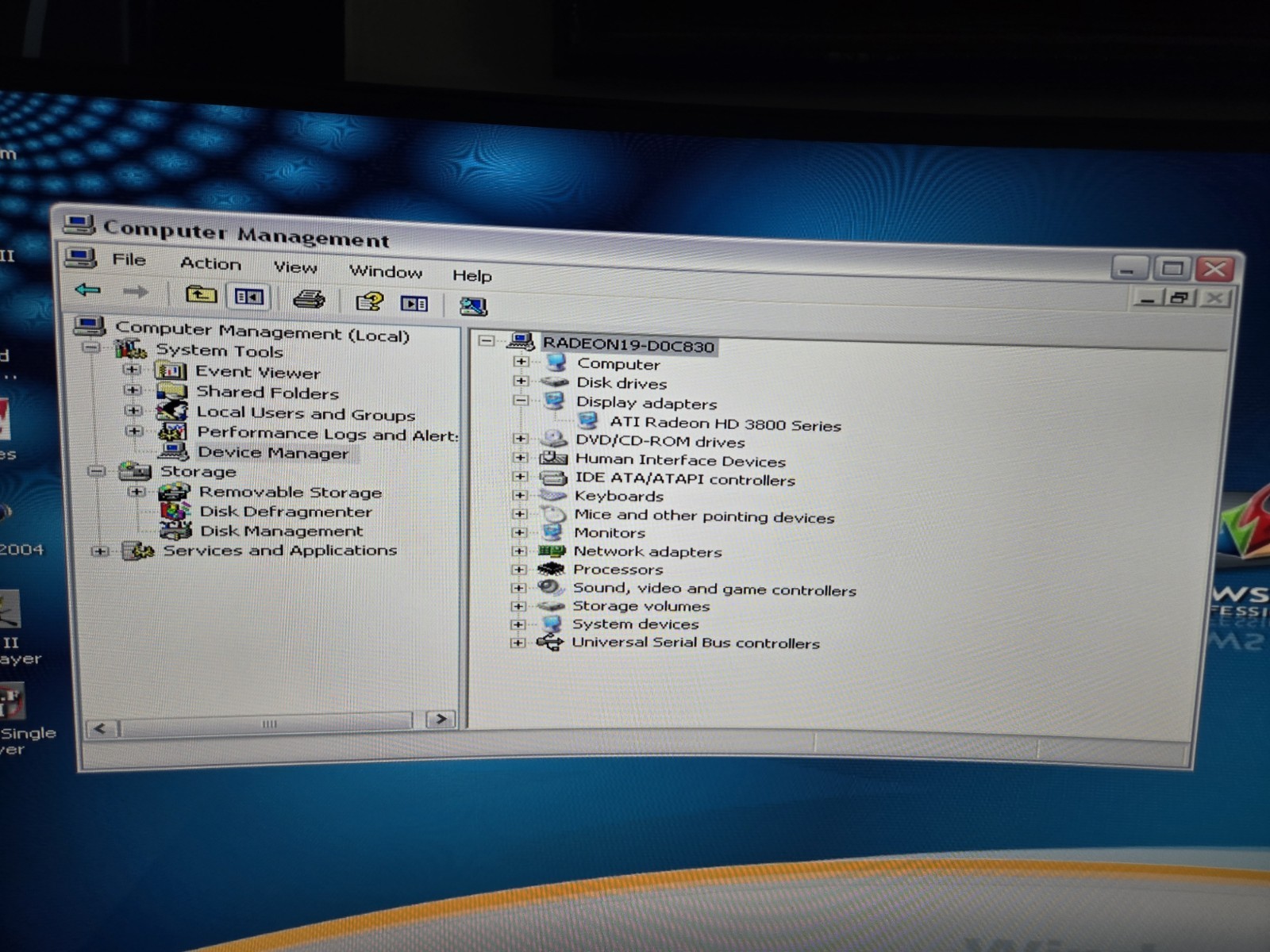
Task: Expand the Processors category
Action: tap(519, 570)
